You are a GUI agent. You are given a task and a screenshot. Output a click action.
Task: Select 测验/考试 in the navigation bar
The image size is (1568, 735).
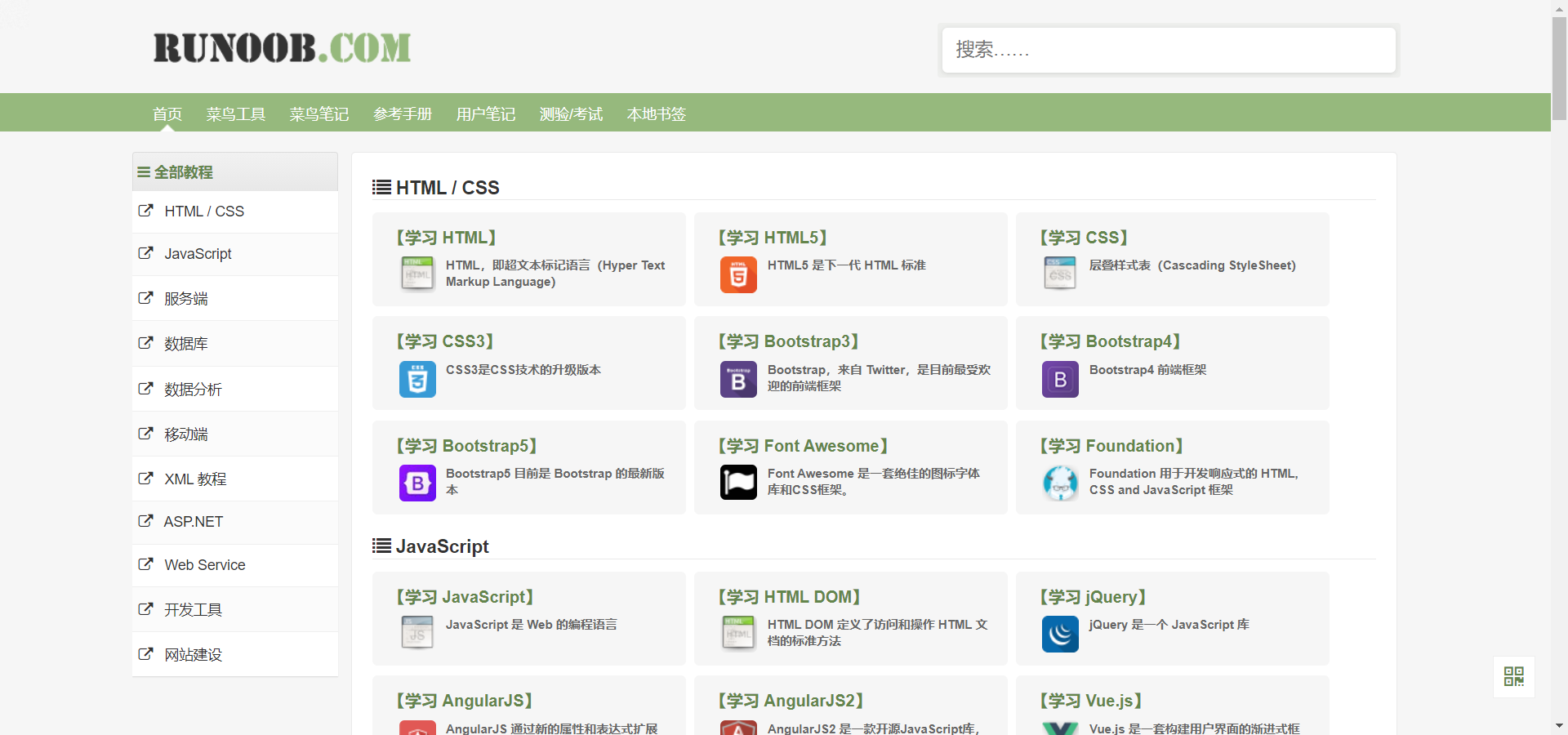[571, 114]
